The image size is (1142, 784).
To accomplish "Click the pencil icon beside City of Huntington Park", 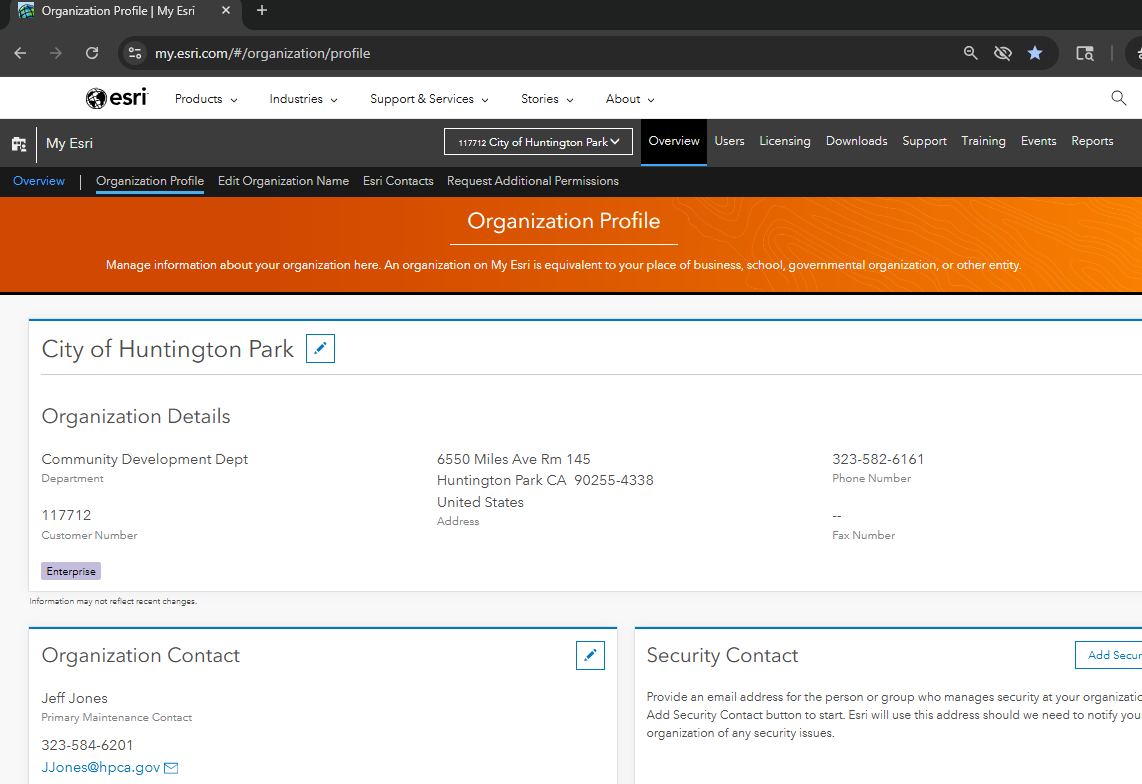I will coord(320,349).
